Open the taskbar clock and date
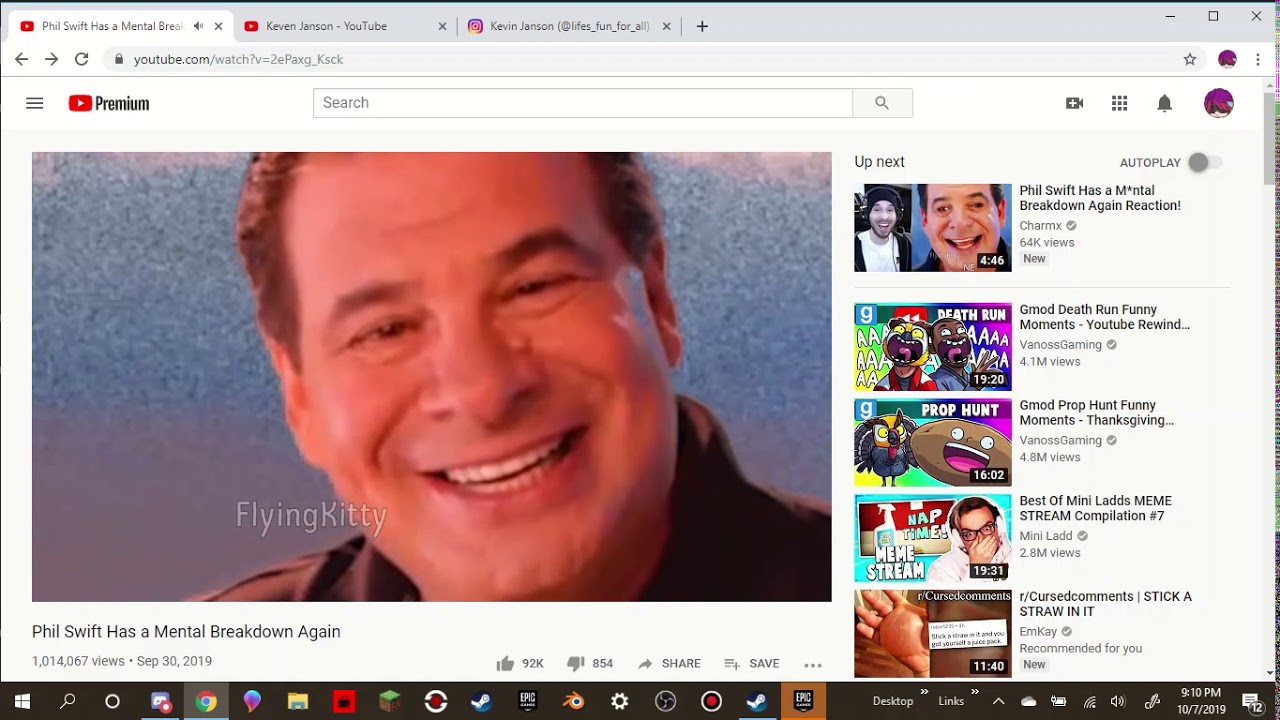The width and height of the screenshot is (1280, 720). coord(1200,701)
